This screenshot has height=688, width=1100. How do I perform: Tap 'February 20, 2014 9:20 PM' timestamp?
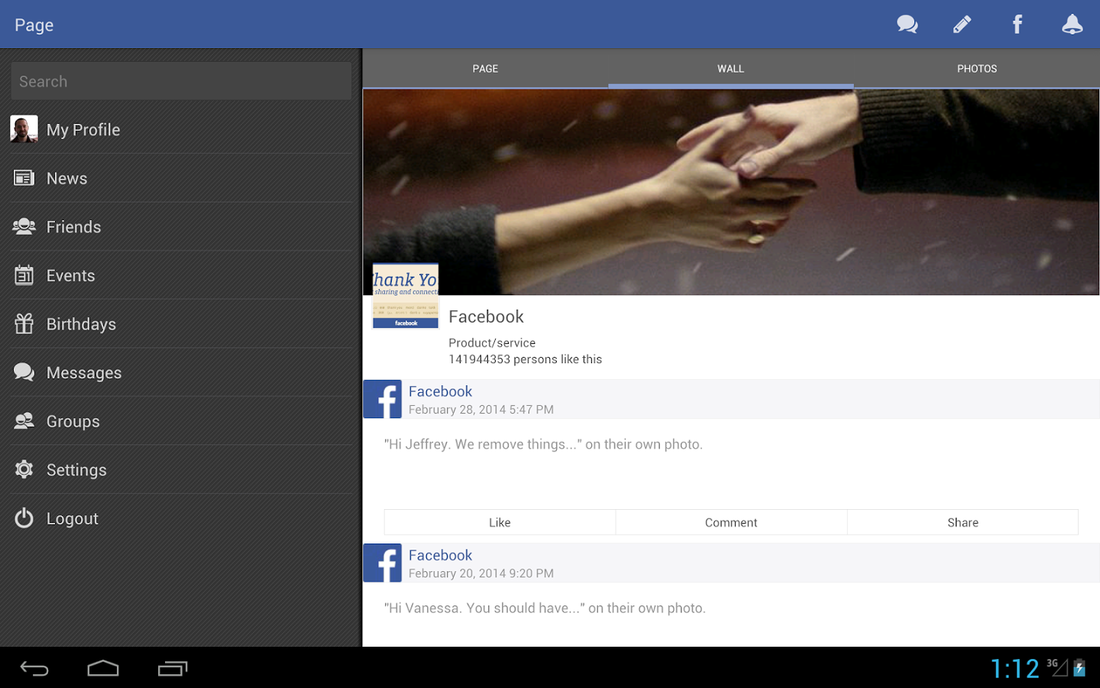481,574
